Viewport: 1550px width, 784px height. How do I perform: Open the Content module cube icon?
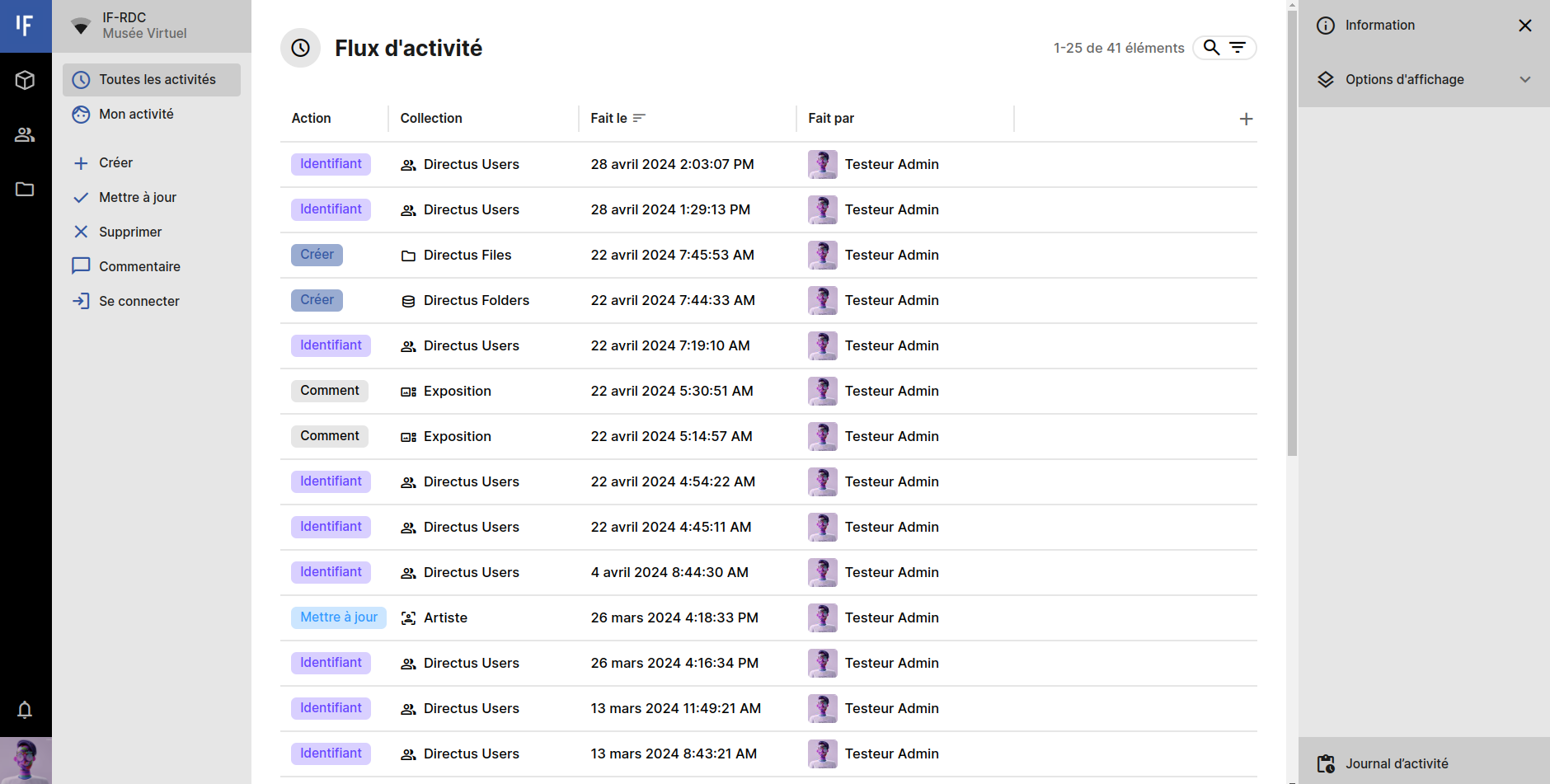(x=25, y=80)
